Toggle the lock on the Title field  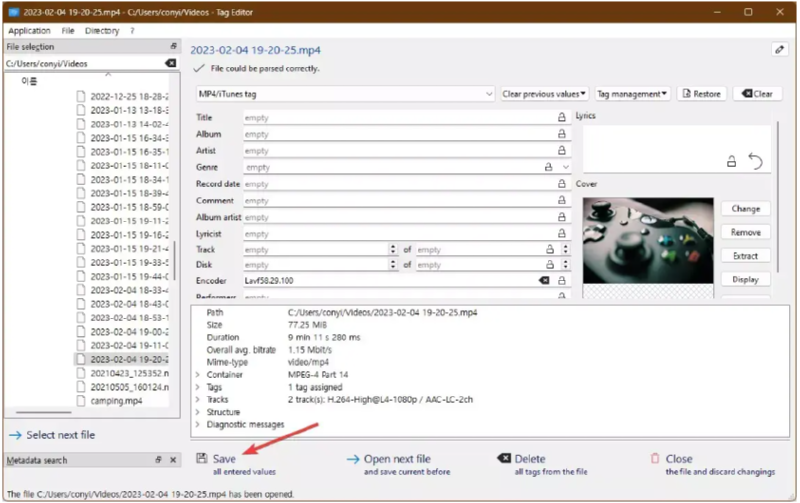(561, 117)
